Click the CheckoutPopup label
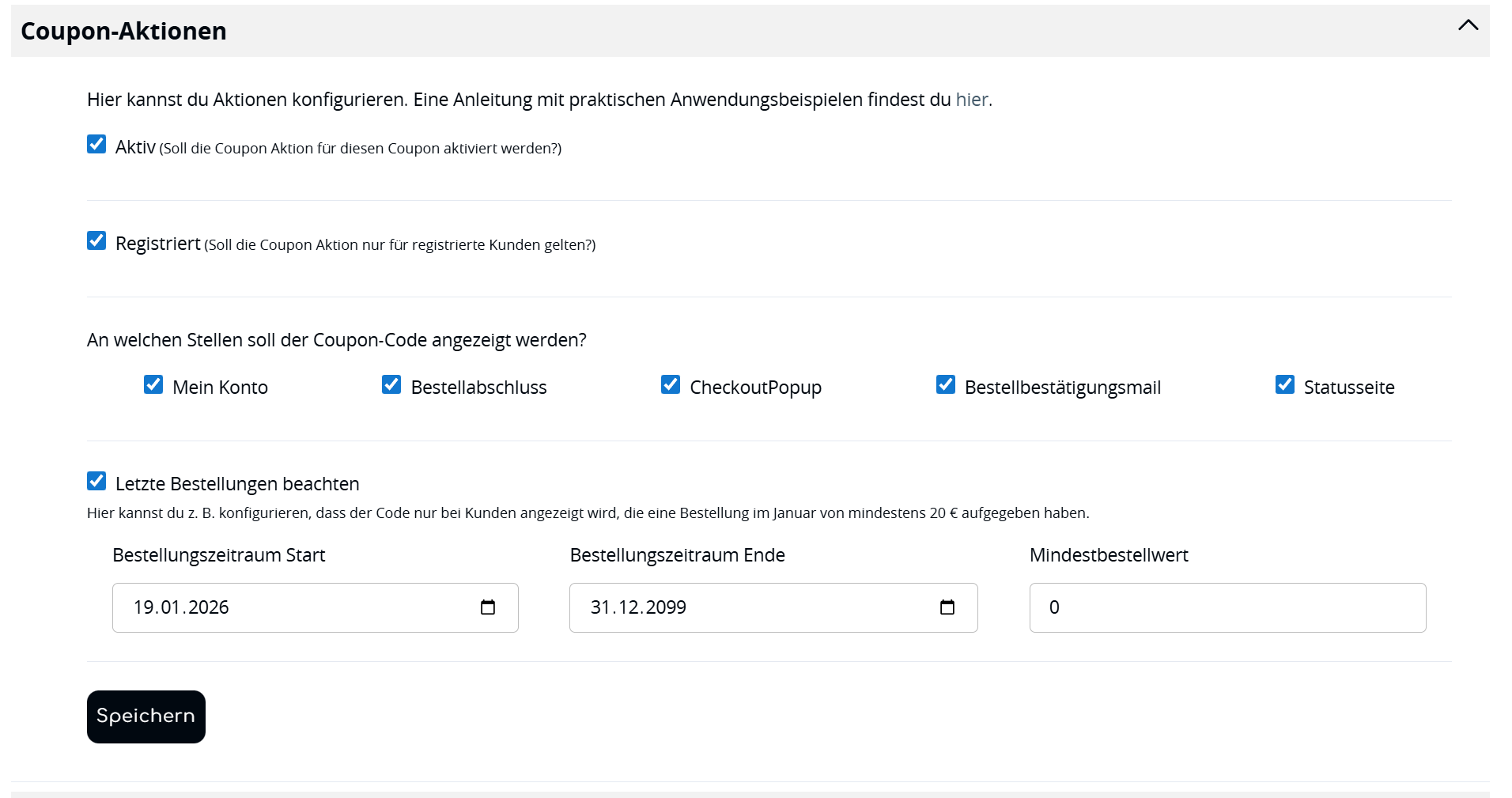This screenshot has width=1512, height=798. tap(756, 388)
